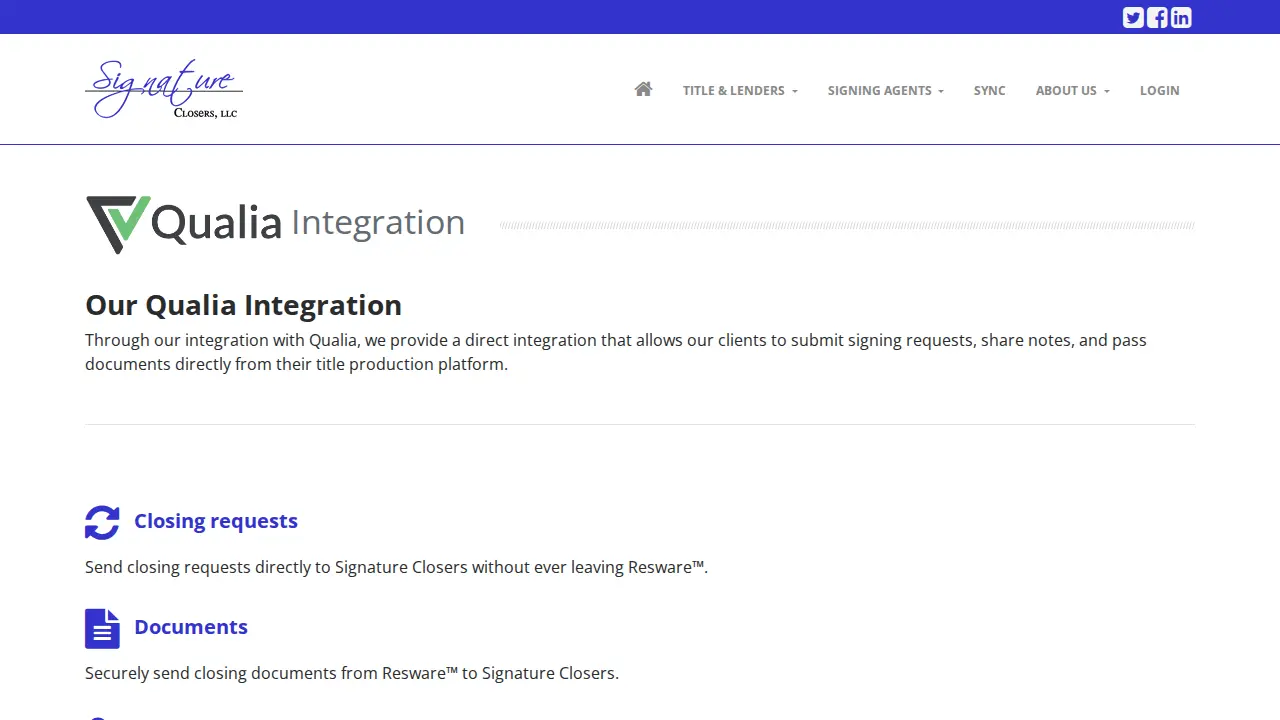Click the Documents heading
The width and height of the screenshot is (1280, 720).
point(191,627)
